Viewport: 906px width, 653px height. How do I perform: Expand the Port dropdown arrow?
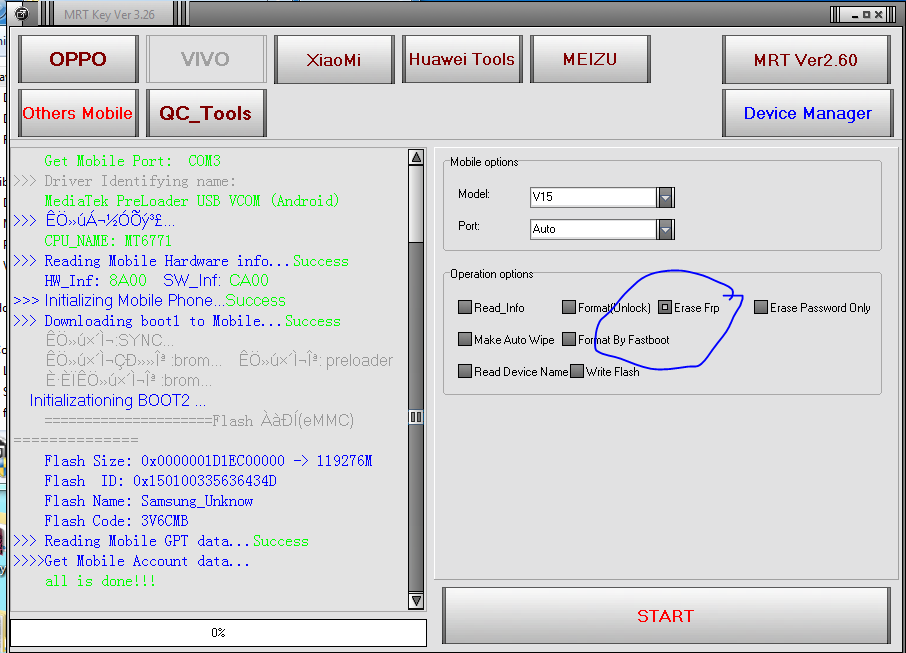pos(665,229)
